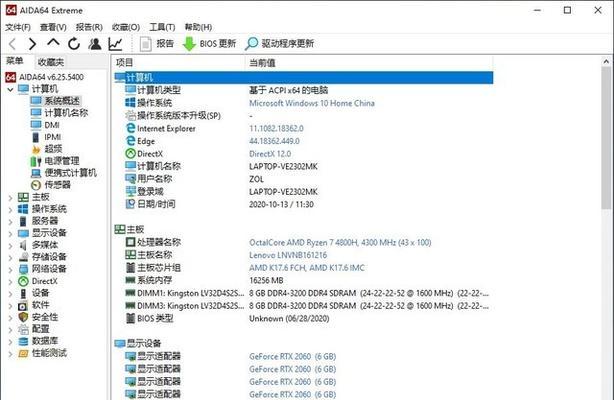614x400 pixels.
Task: Go back with the left arrow toolbar icon
Action: point(12,44)
